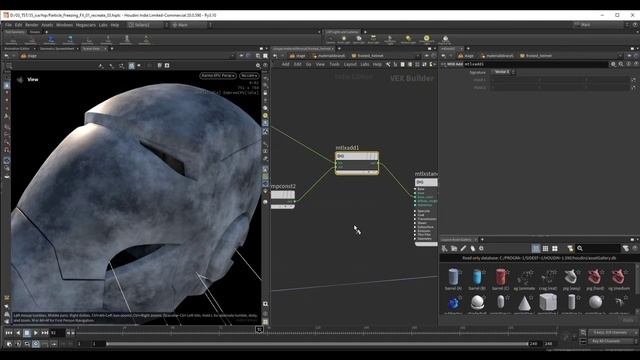
Task: Select the Barrel (A) gallery asset
Action: click(x=453, y=279)
